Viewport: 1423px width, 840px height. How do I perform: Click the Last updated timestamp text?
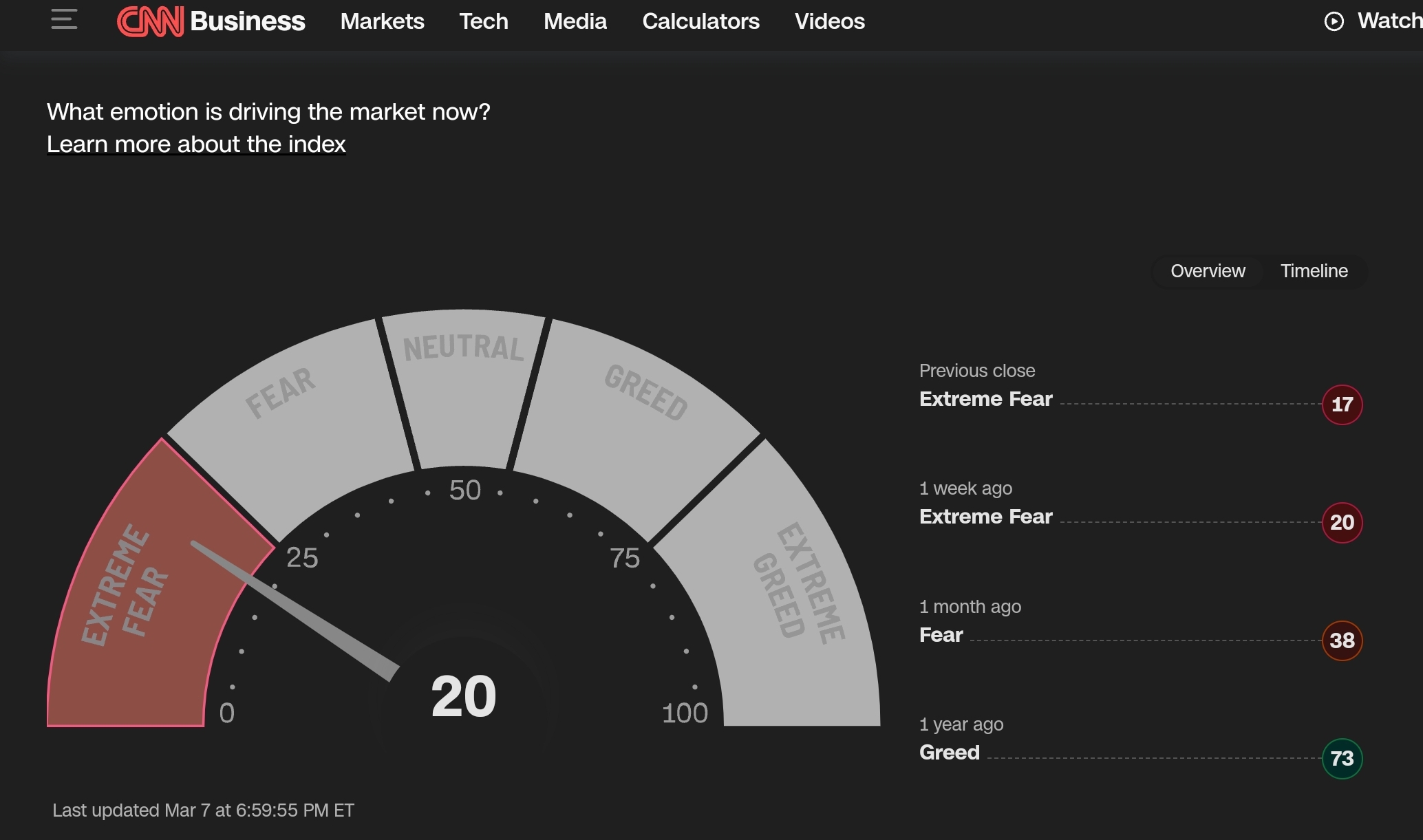pos(204,810)
